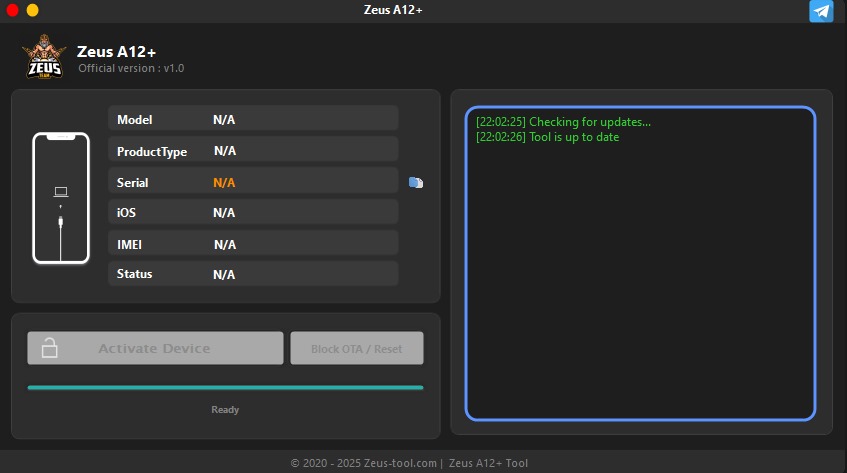Image resolution: width=847 pixels, height=473 pixels.
Task: Close the window with the red button
Action: (11, 10)
